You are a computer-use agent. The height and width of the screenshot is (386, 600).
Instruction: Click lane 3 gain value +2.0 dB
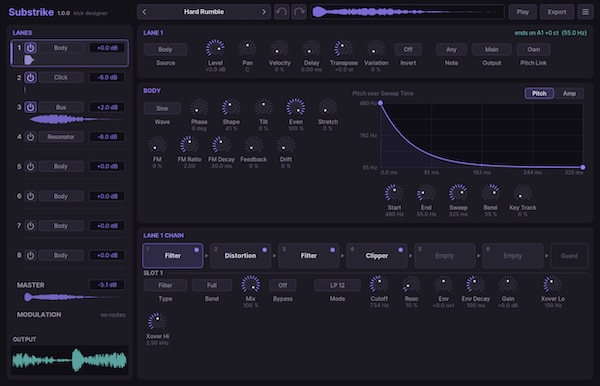click(x=107, y=107)
